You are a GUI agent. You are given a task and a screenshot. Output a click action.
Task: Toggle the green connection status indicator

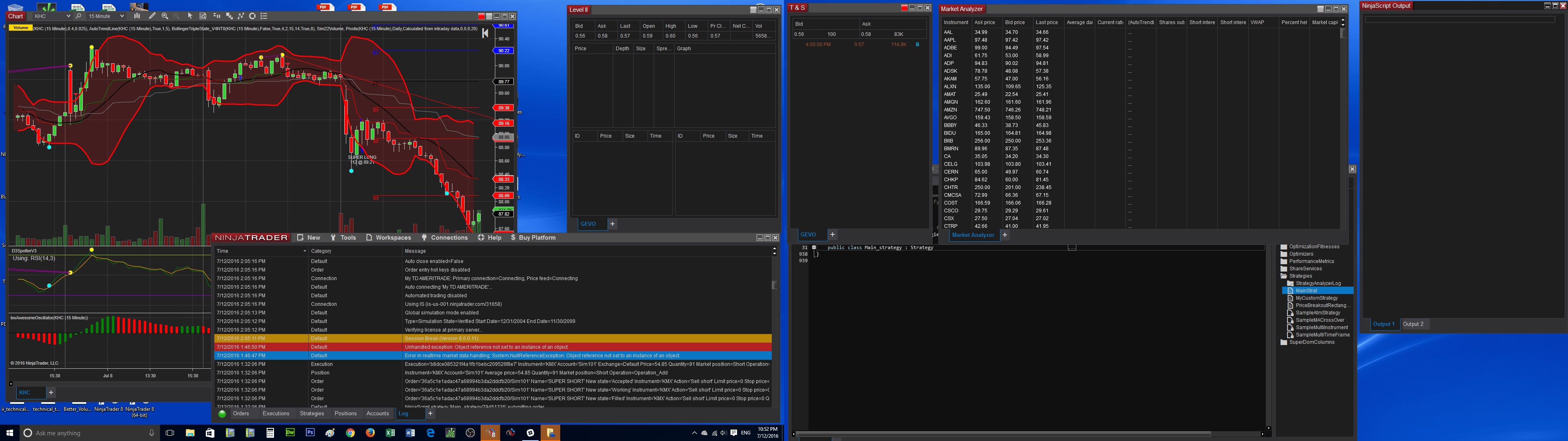tap(222, 414)
